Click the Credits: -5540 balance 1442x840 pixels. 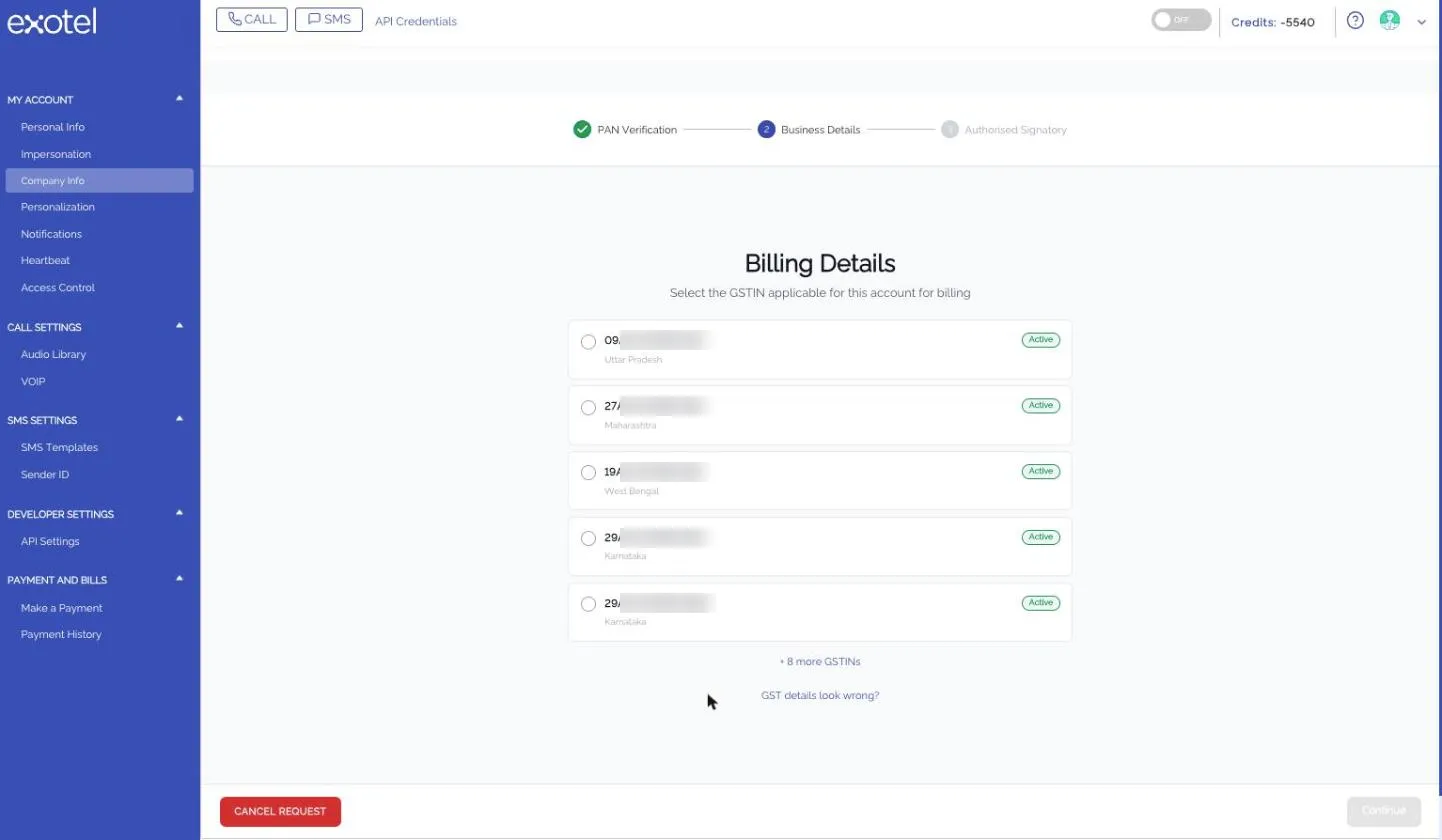click(x=1273, y=22)
